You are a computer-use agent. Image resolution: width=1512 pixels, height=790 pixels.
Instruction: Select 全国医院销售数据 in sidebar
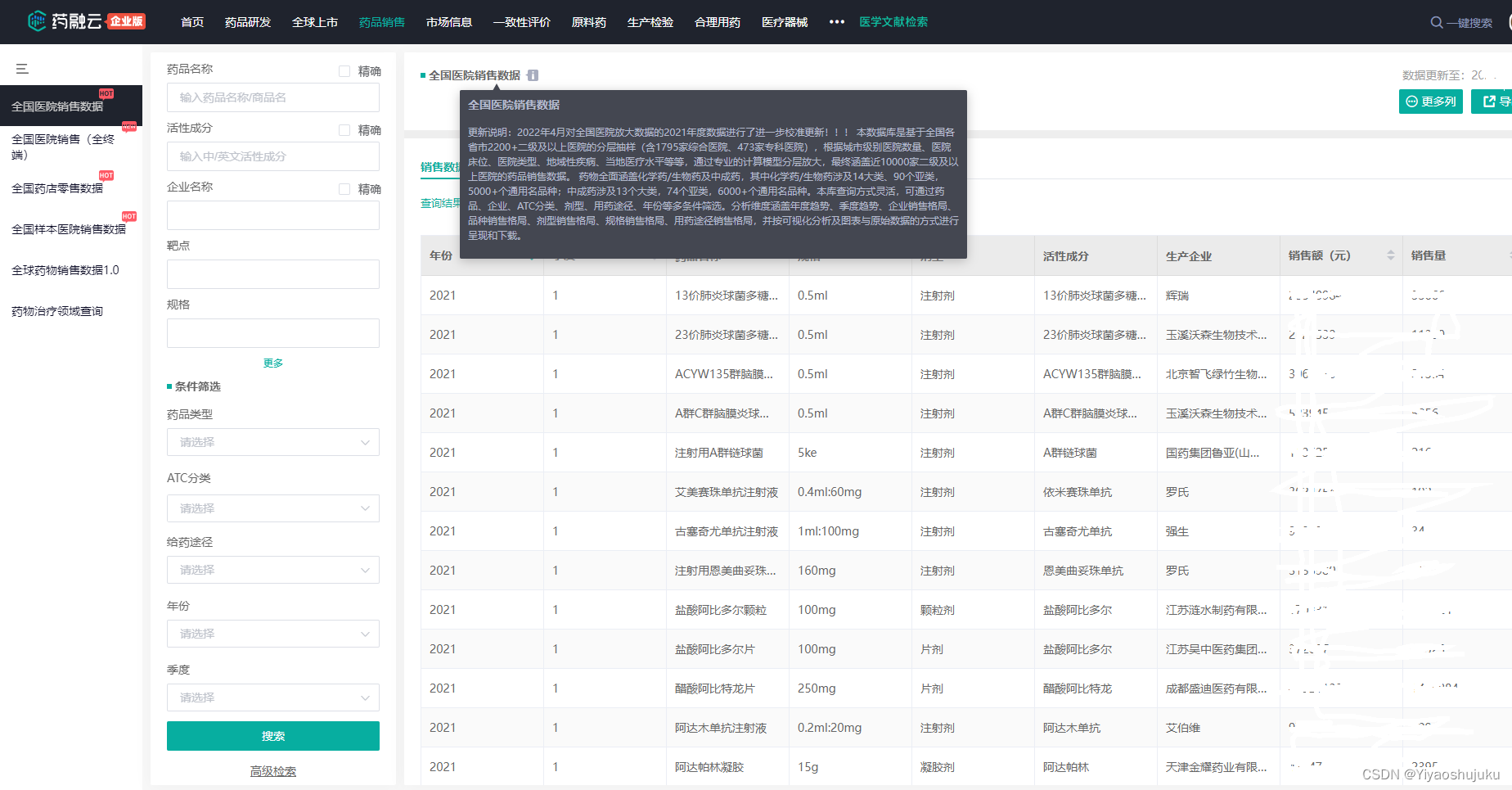coord(71,106)
